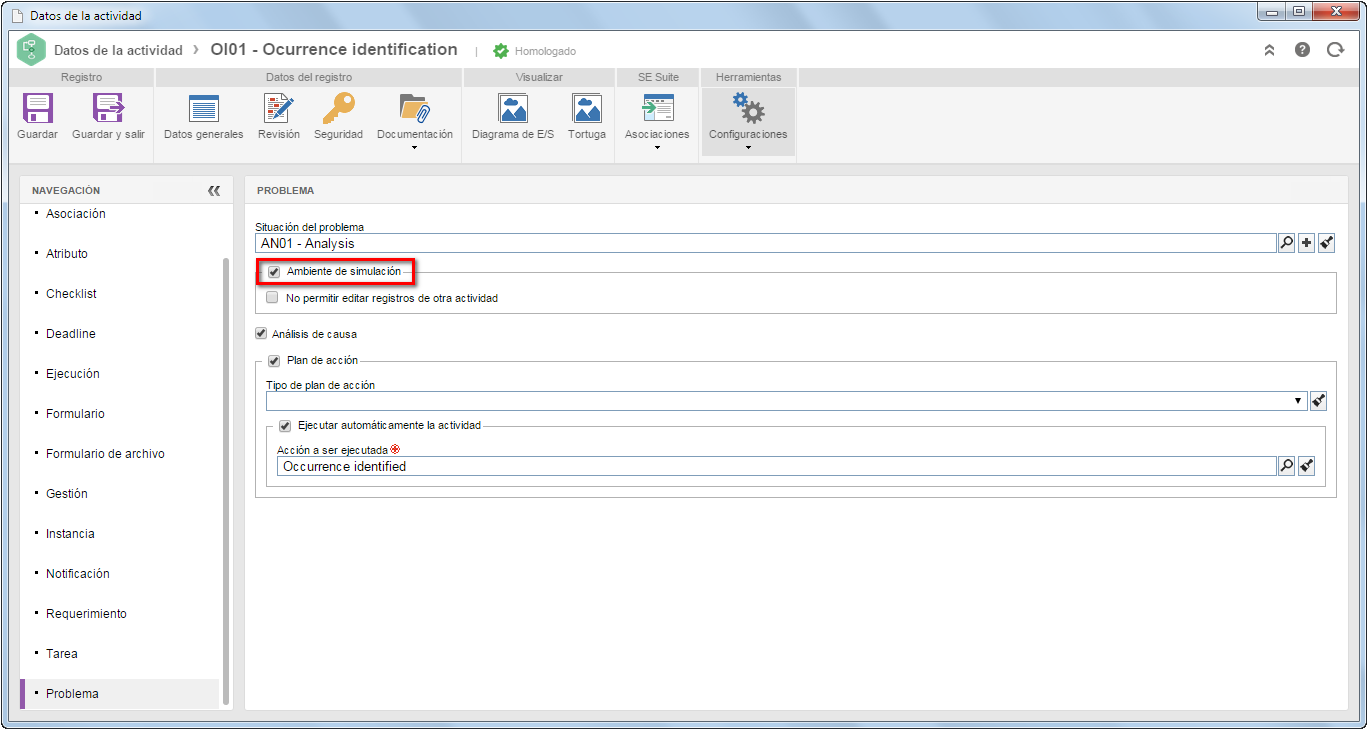The image size is (1368, 730).
Task: Enable No permitir editar registros de otra actividad
Action: [x=272, y=297]
